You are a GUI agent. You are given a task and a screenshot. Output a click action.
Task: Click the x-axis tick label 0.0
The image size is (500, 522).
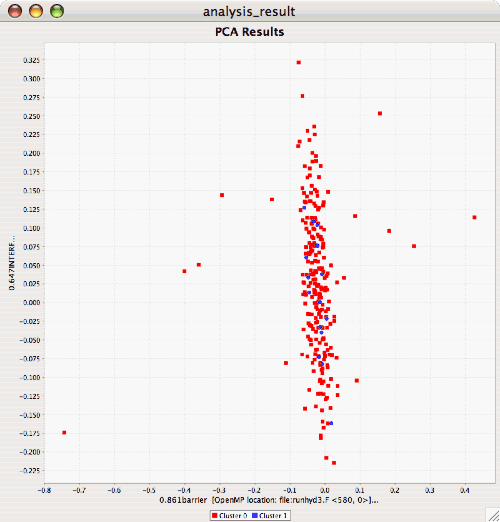(x=325, y=491)
